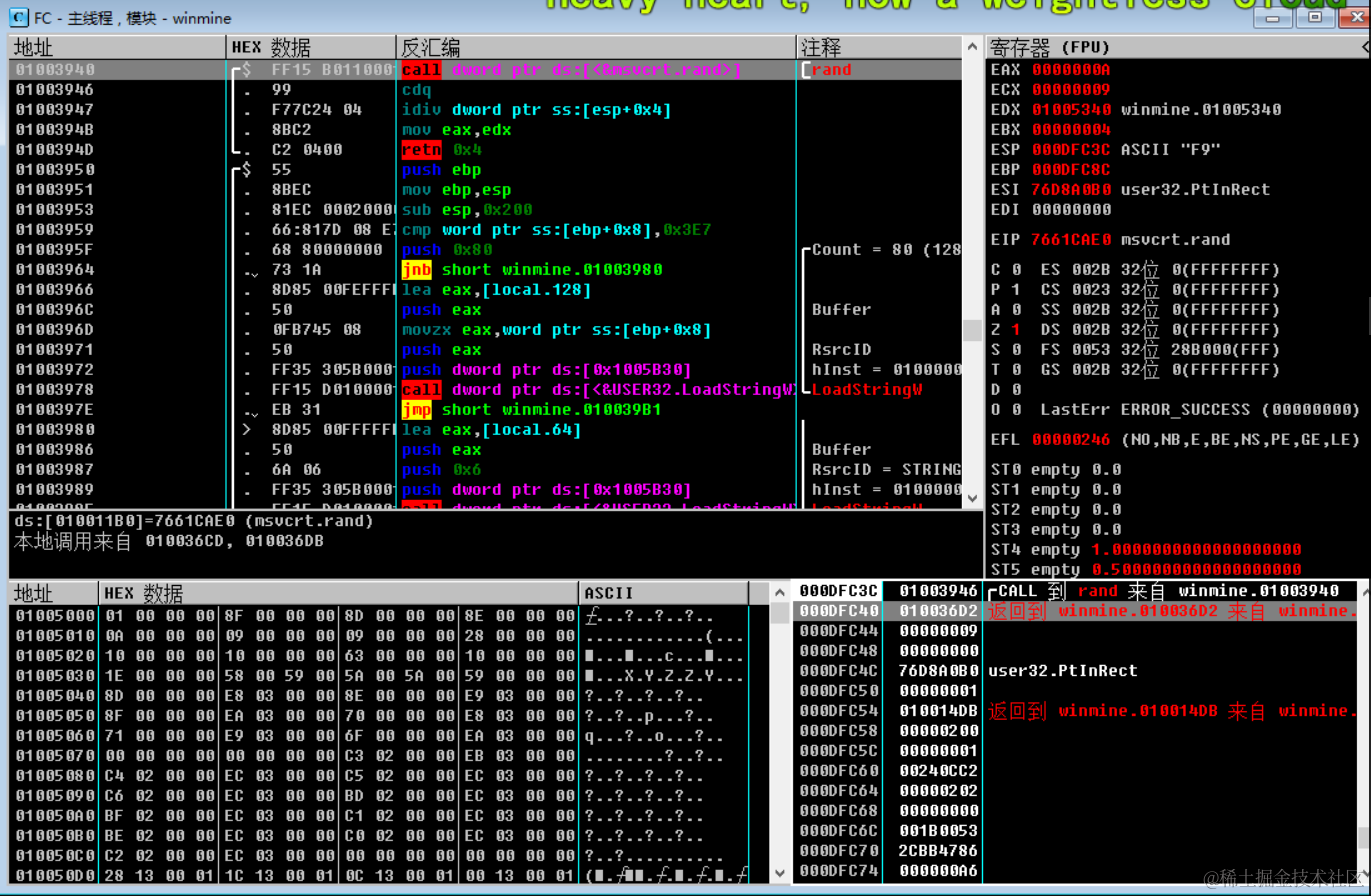
Task: Select the ECX register value 00000009
Action: tap(1071, 90)
